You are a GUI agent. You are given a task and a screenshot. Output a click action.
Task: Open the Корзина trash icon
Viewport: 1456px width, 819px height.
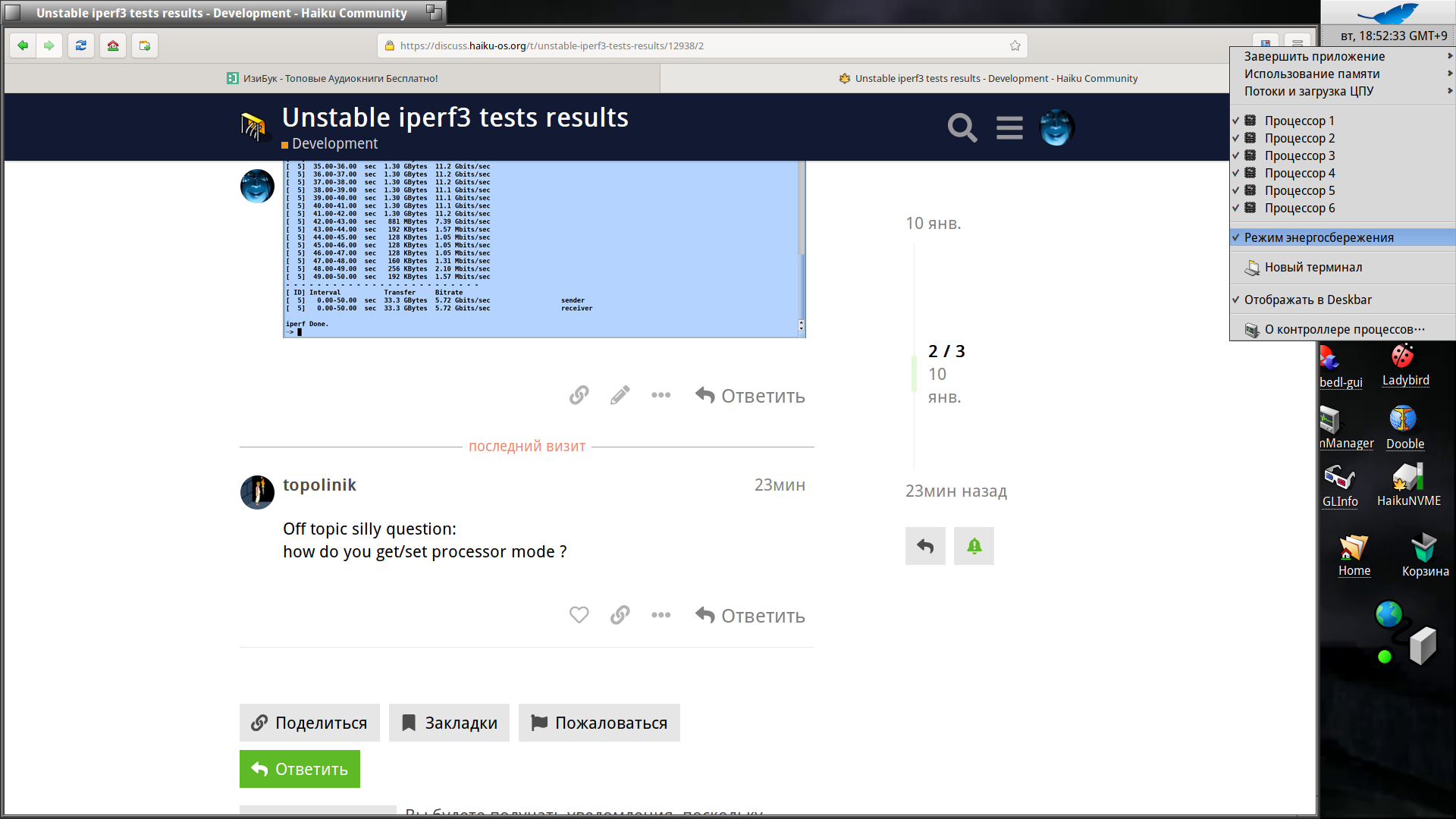click(1425, 555)
